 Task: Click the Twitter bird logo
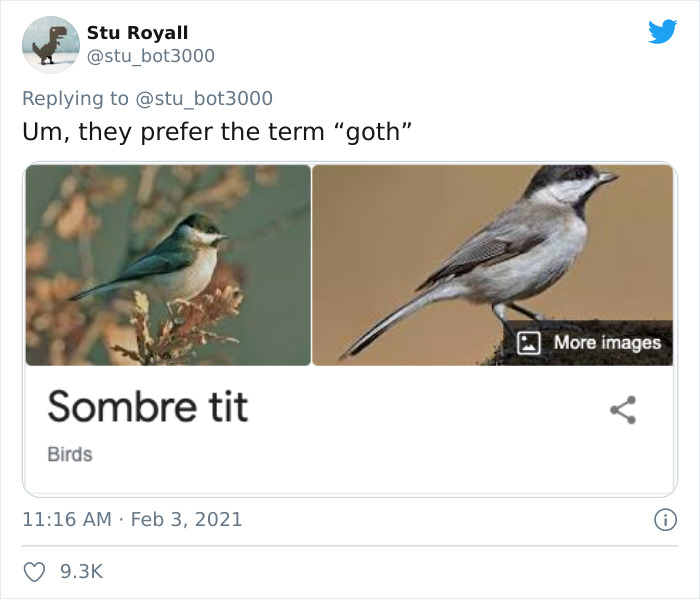tap(662, 32)
